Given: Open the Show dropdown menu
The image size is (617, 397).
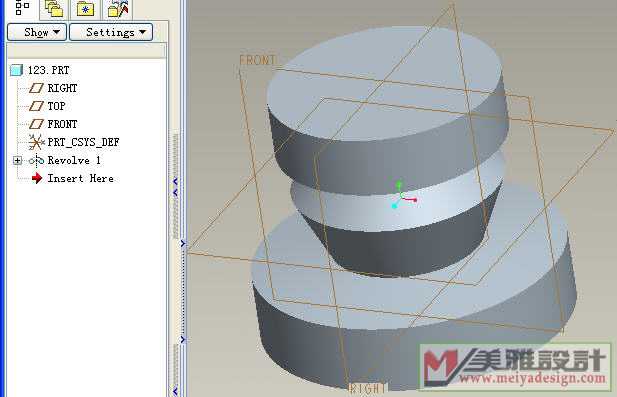Looking at the screenshot, I should pyautogui.click(x=37, y=32).
